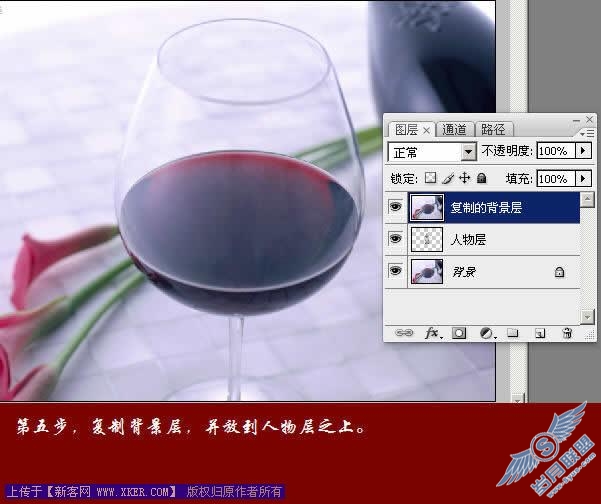This screenshot has height=504, width=601.
Task: Click layers list scrollbar down arrow
Action: [x=587, y=317]
